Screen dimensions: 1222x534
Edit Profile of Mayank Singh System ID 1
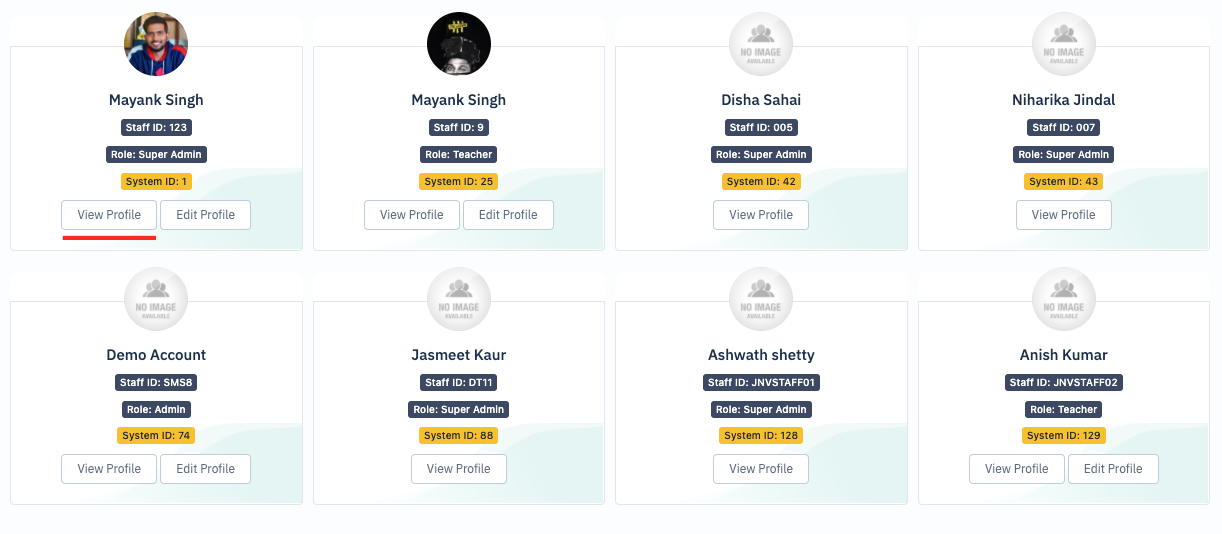pos(205,215)
